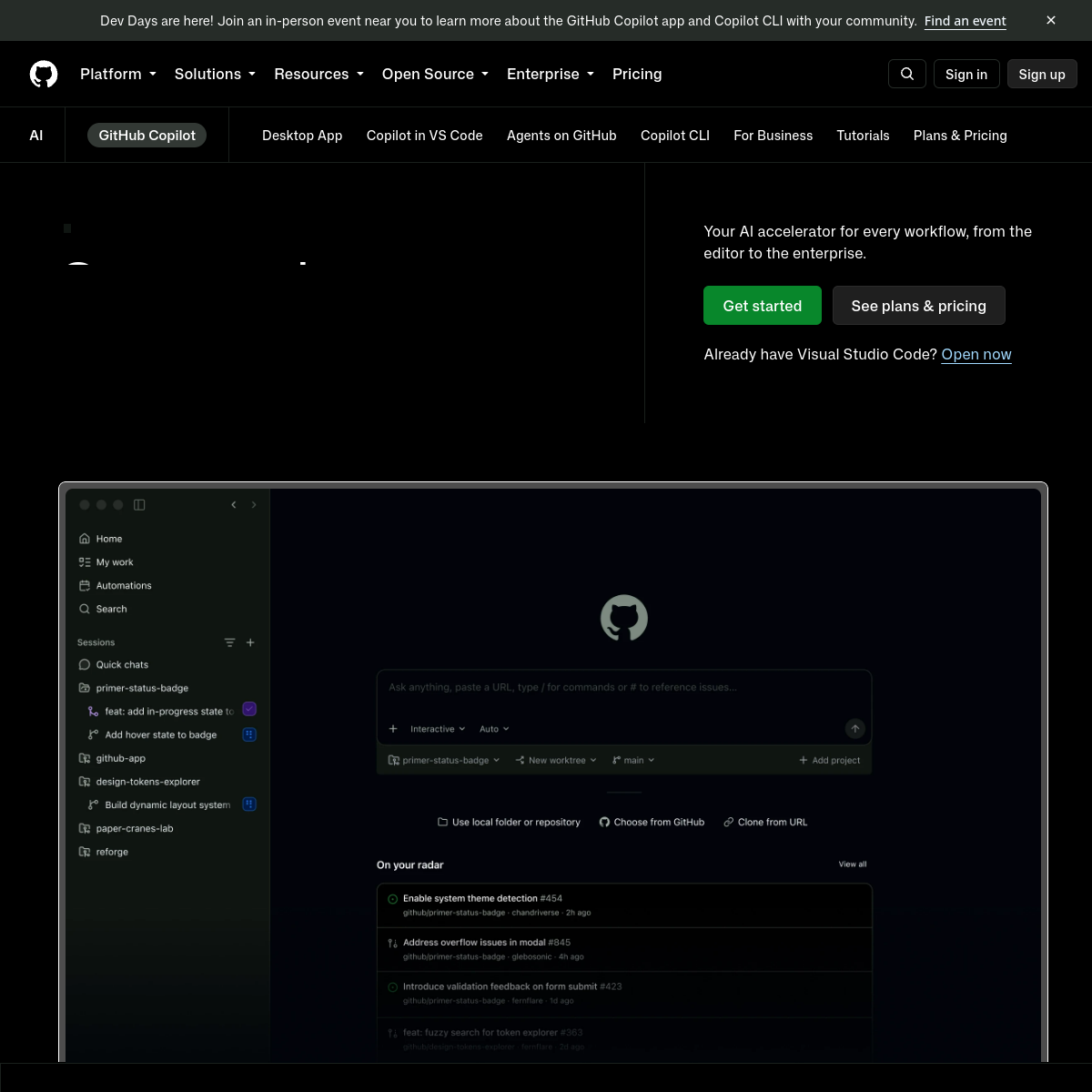Click blue badge on Build dynamic layout session
Image resolution: width=1092 pixels, height=1092 pixels.
pos(249,804)
